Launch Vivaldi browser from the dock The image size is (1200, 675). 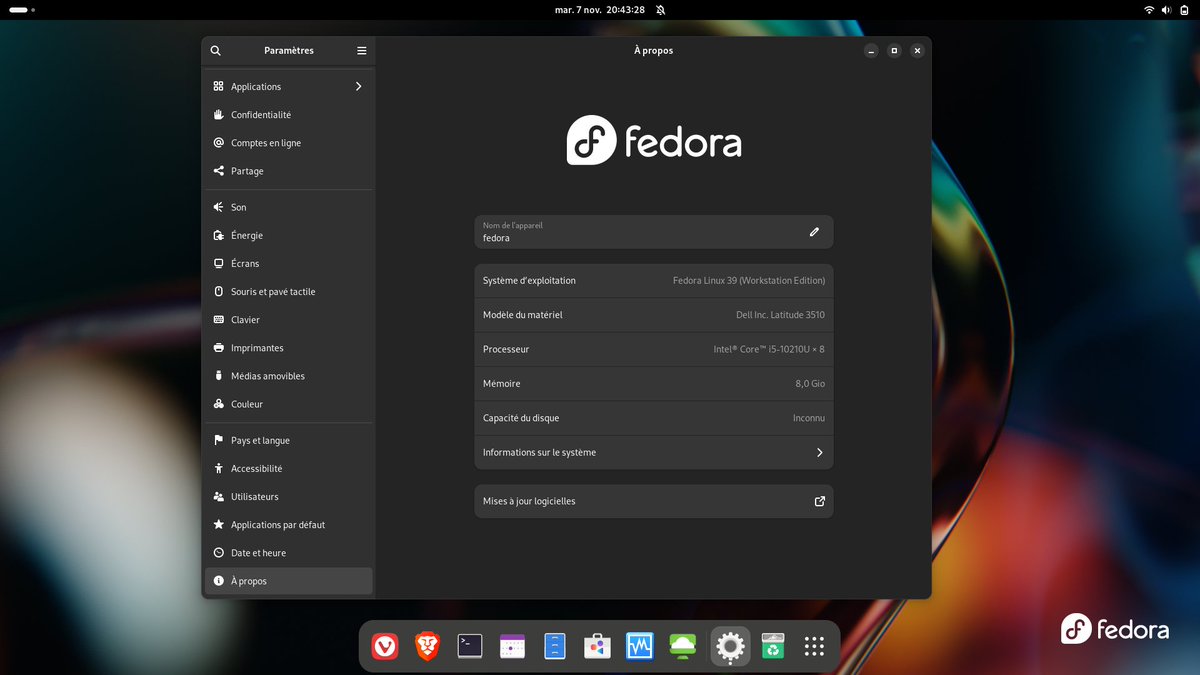385,647
